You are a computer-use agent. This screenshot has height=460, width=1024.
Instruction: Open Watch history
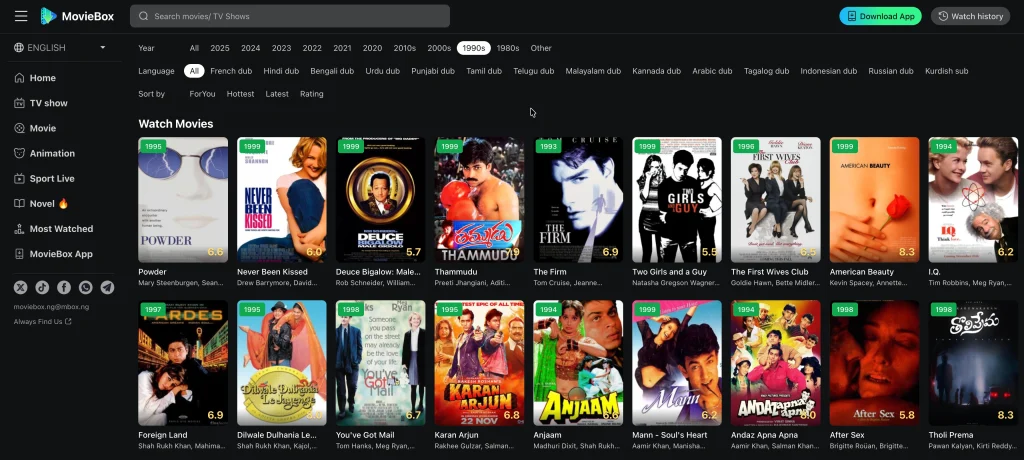coord(970,16)
